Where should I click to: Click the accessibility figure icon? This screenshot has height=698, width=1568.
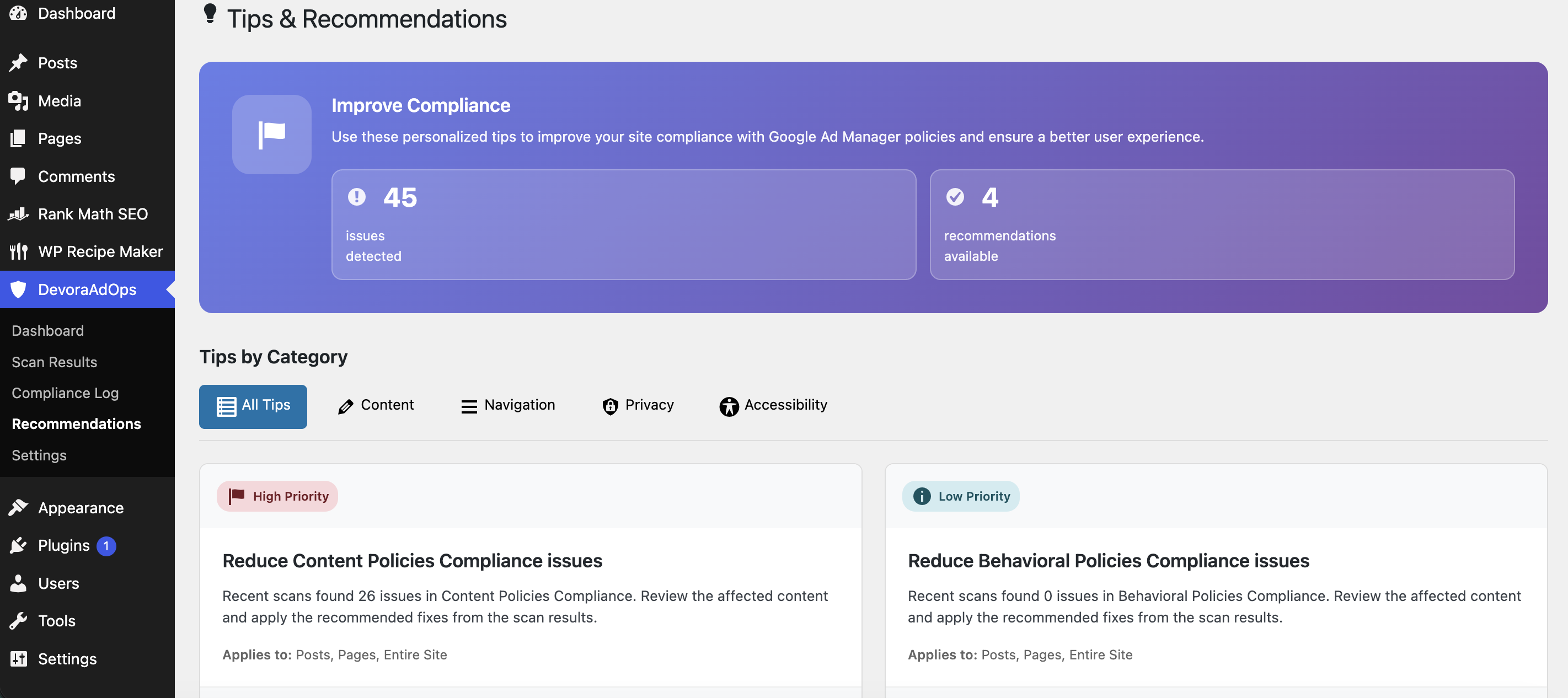pos(729,406)
